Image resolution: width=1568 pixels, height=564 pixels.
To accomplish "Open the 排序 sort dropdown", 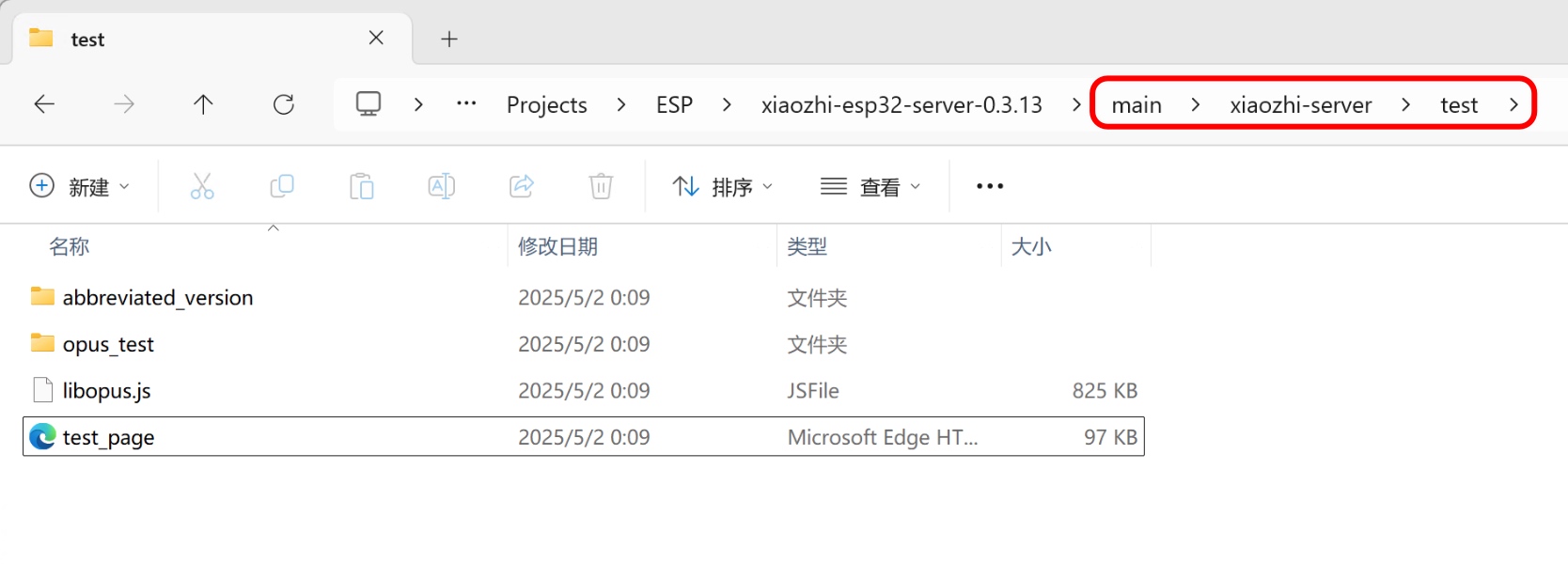I will tap(723, 187).
